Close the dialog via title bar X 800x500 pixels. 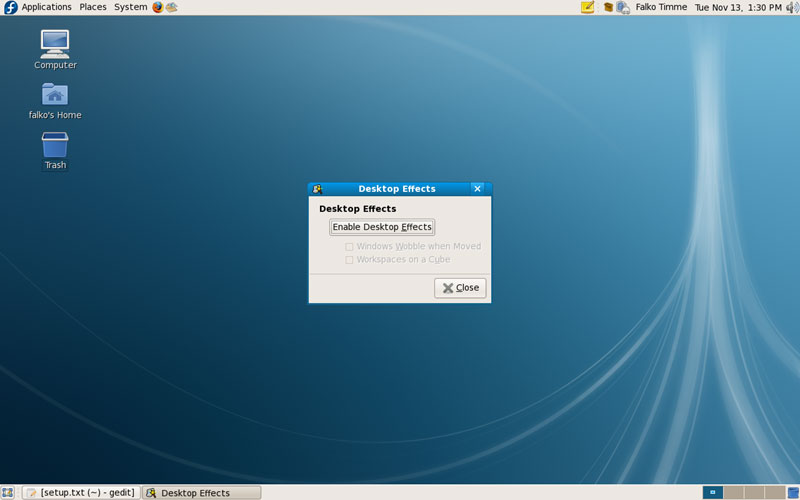coord(477,189)
